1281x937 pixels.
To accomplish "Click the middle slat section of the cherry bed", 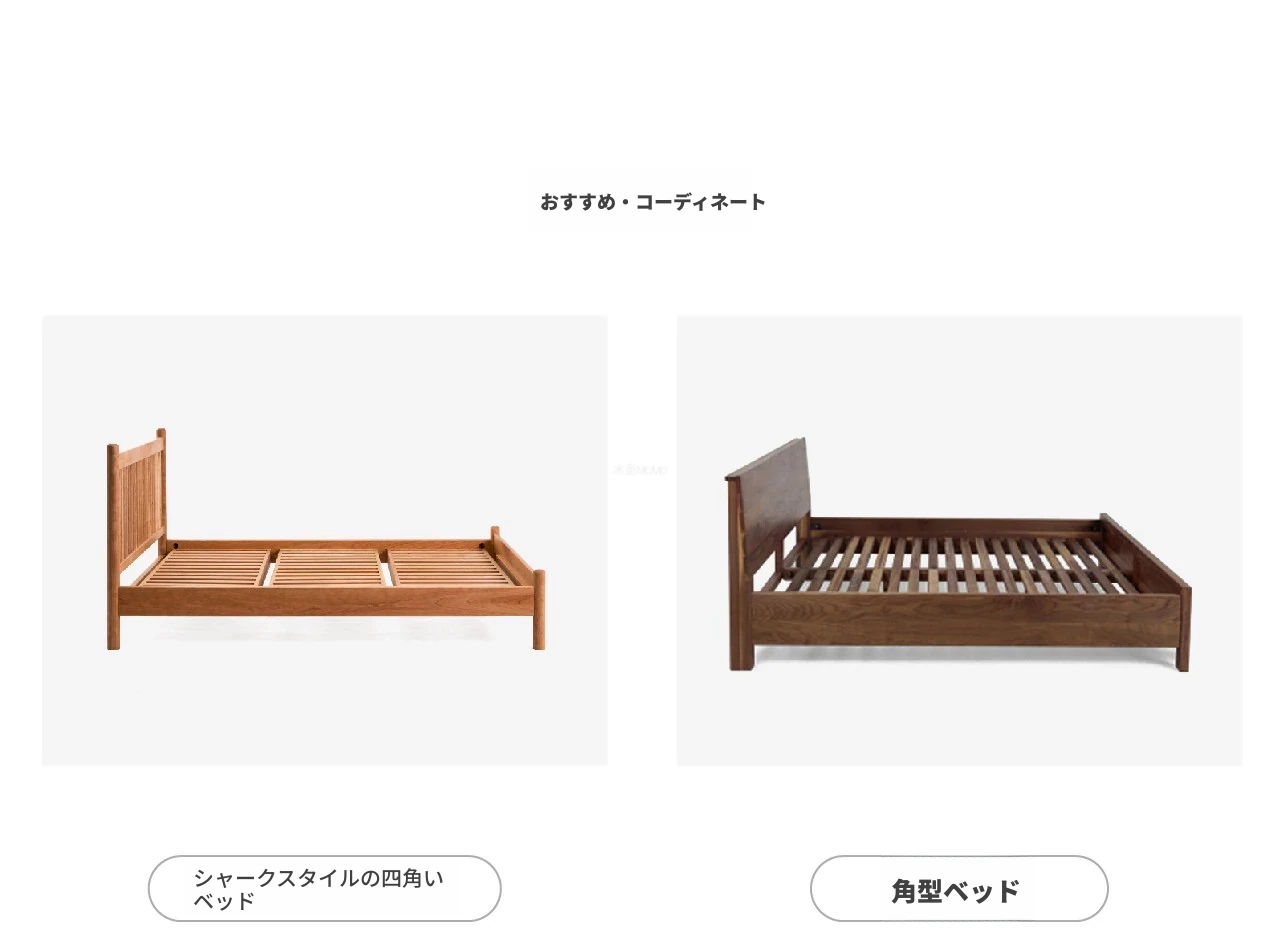I will click(x=329, y=568).
